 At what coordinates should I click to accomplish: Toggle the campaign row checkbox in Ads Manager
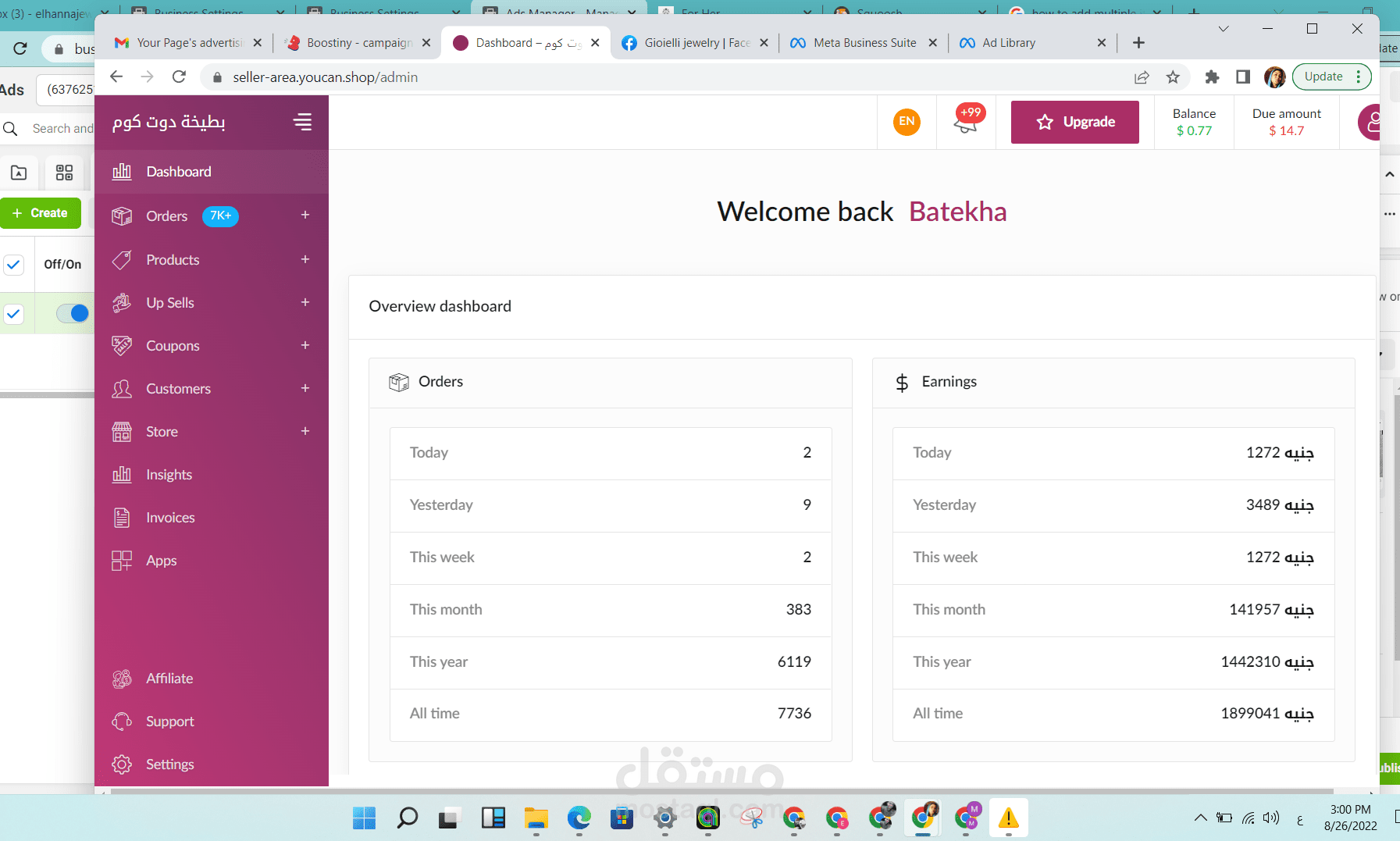(13, 314)
